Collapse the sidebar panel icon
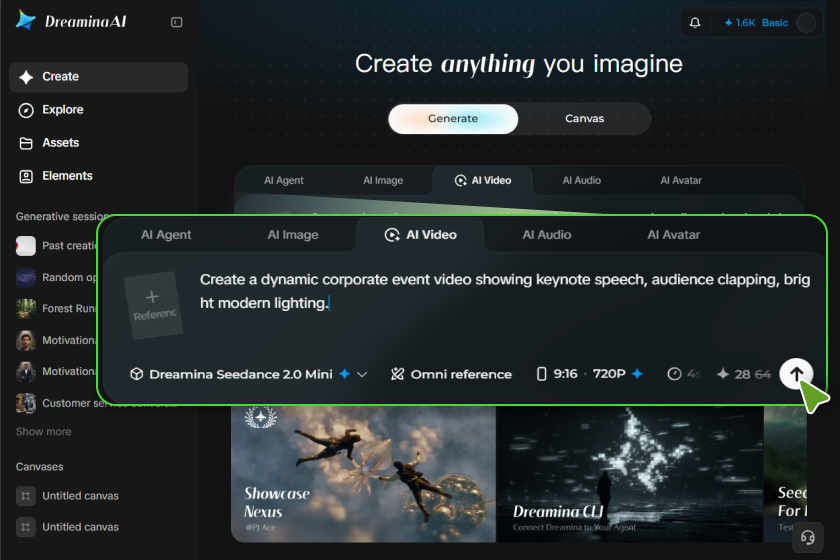Screen dimensions: 840x560 point(176,22)
